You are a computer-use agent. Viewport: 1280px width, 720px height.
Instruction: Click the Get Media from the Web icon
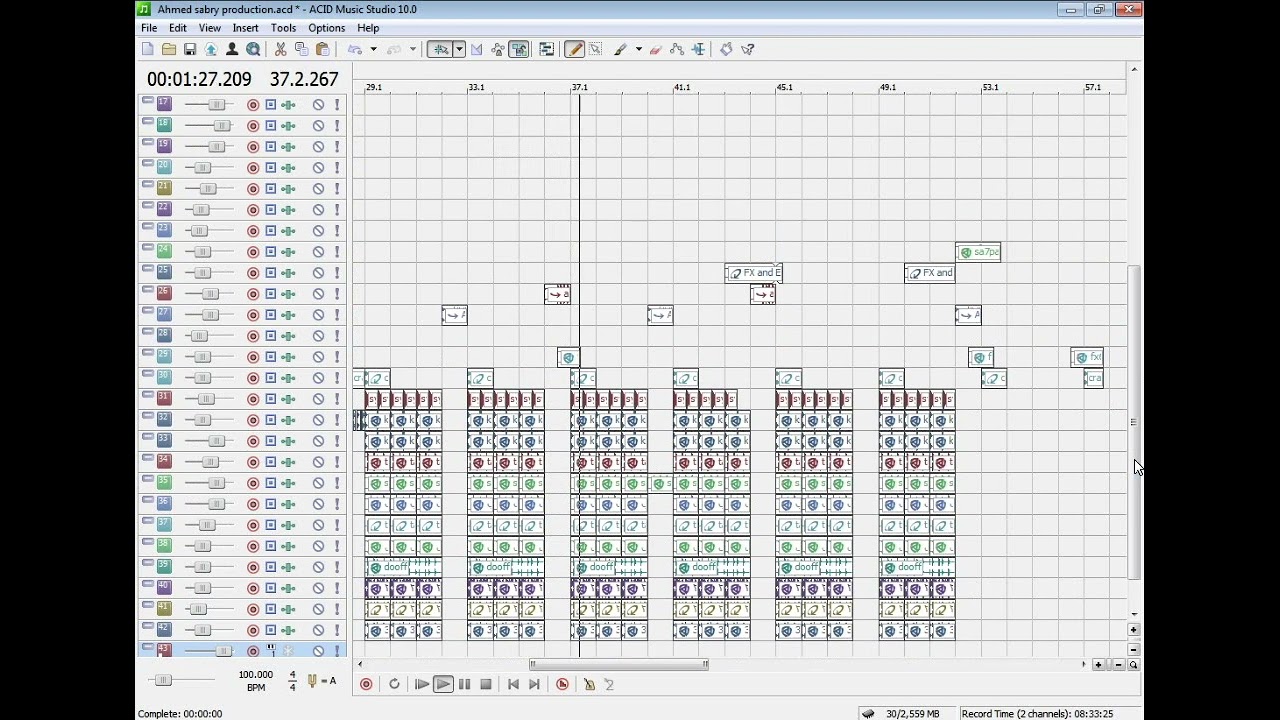[253, 49]
